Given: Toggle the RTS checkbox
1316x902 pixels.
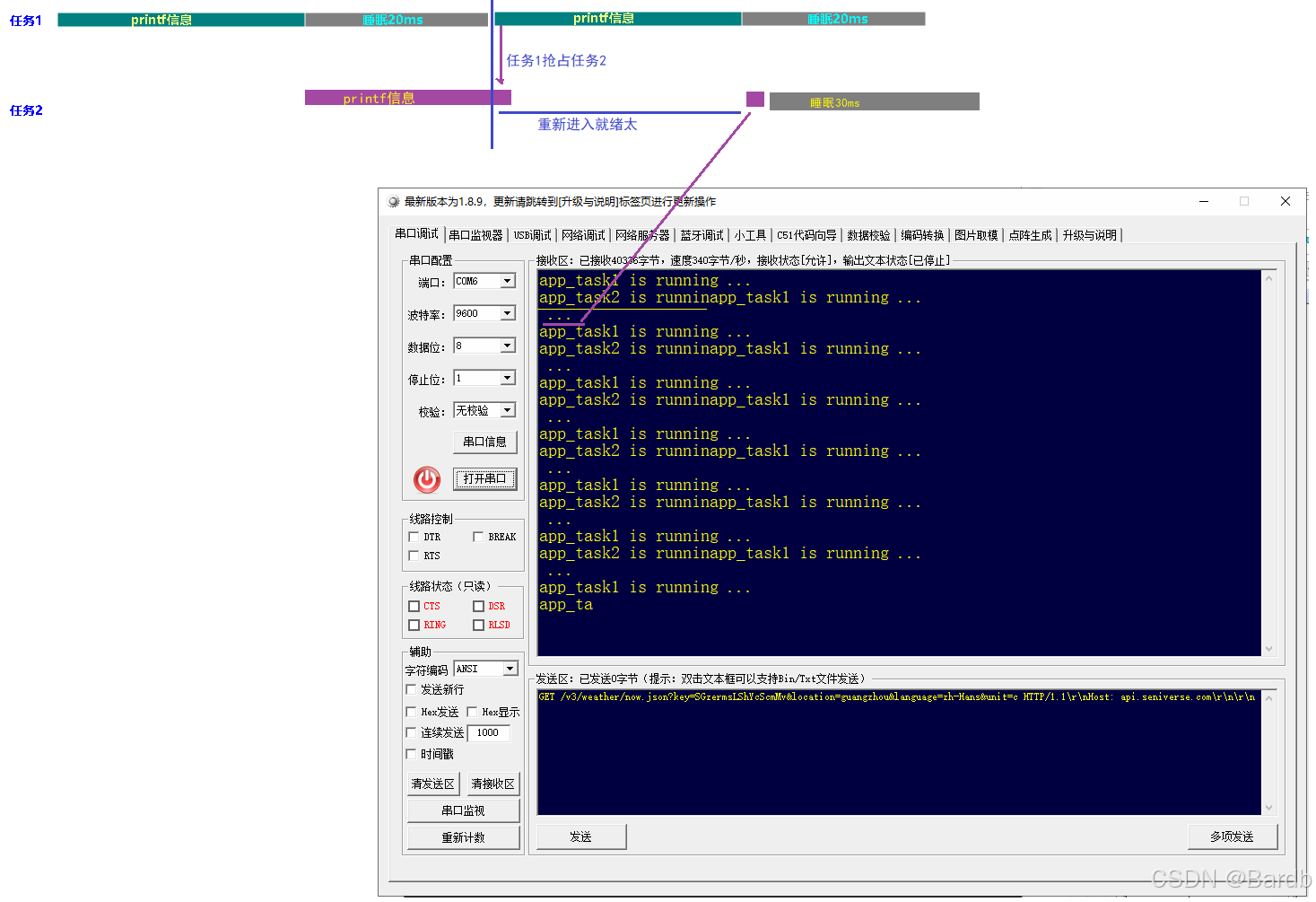Looking at the screenshot, I should [414, 556].
